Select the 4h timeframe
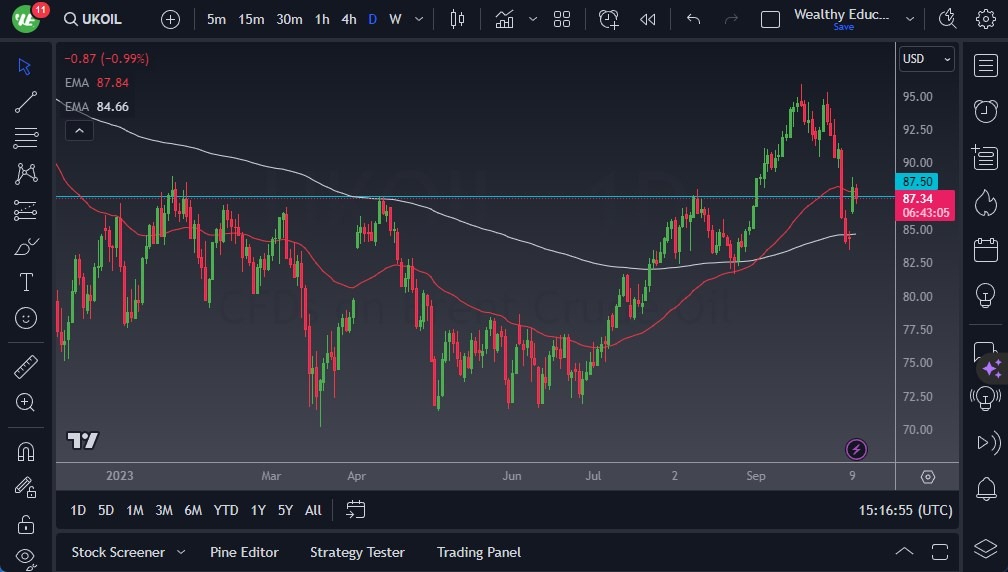This screenshot has width=1008, height=572. tap(348, 19)
